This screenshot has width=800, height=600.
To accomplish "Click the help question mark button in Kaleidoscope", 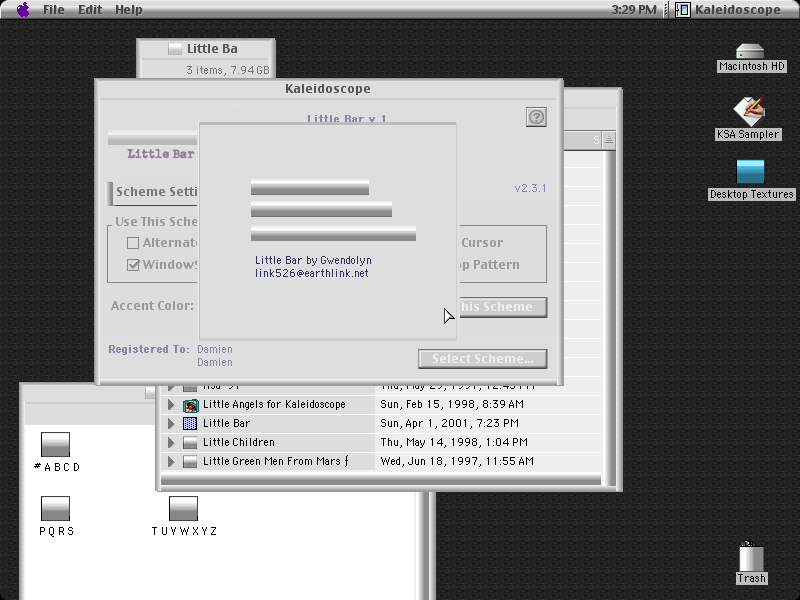I will 536,117.
